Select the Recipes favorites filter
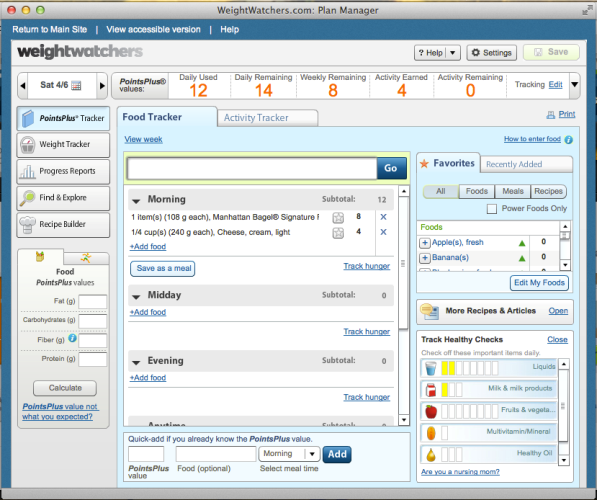The height and width of the screenshot is (500, 597). click(x=548, y=192)
